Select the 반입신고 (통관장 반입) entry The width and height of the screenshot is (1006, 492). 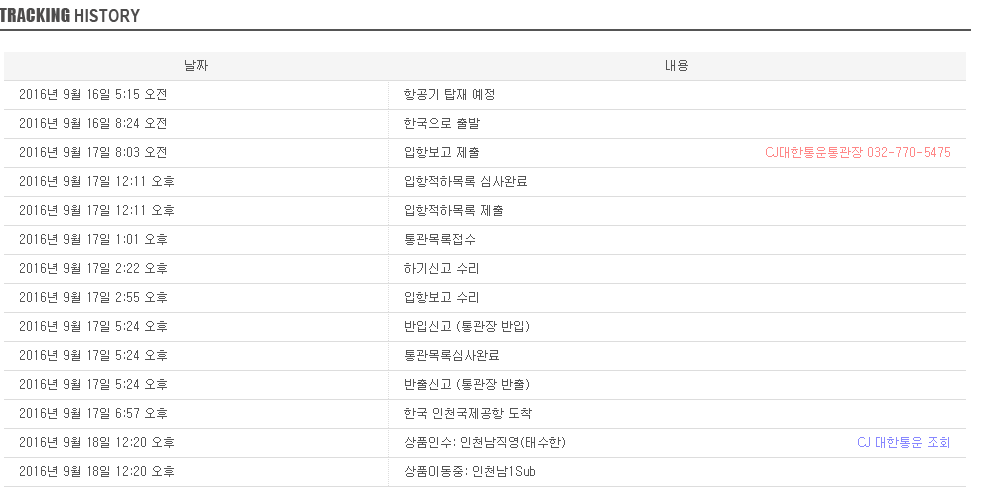click(466, 327)
